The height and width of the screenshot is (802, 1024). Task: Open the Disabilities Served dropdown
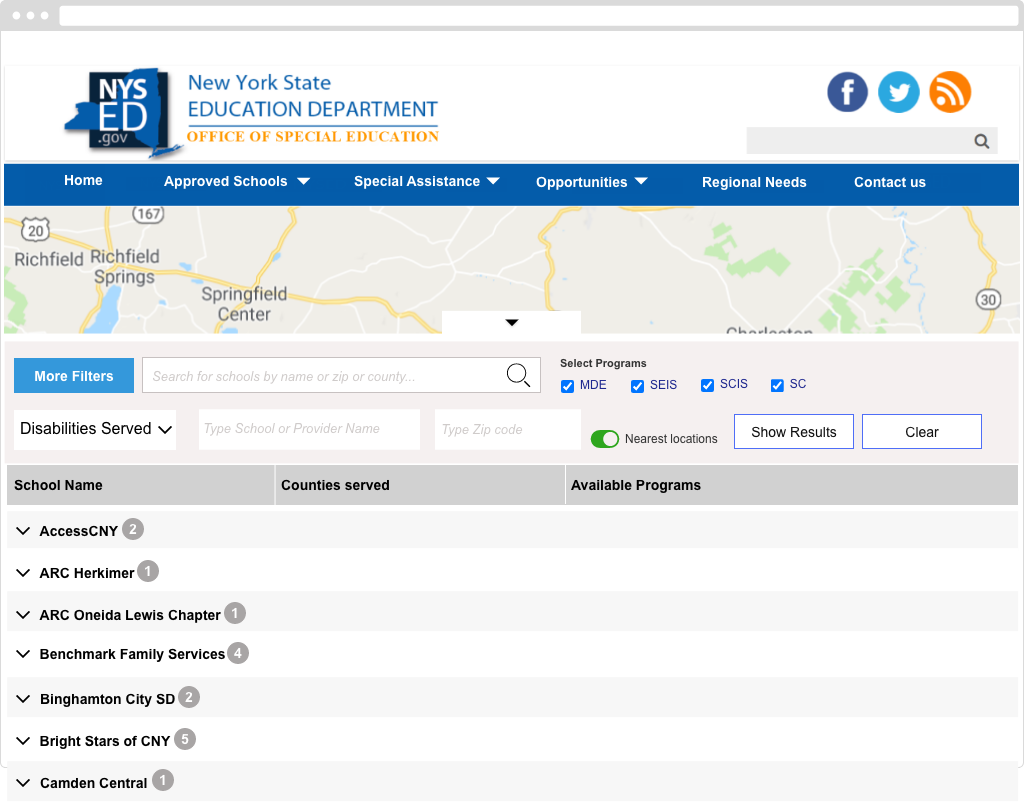point(95,429)
